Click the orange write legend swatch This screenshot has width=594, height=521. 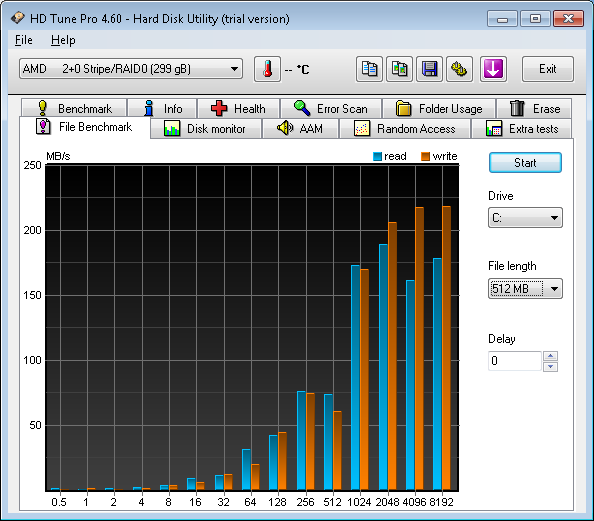(425, 156)
